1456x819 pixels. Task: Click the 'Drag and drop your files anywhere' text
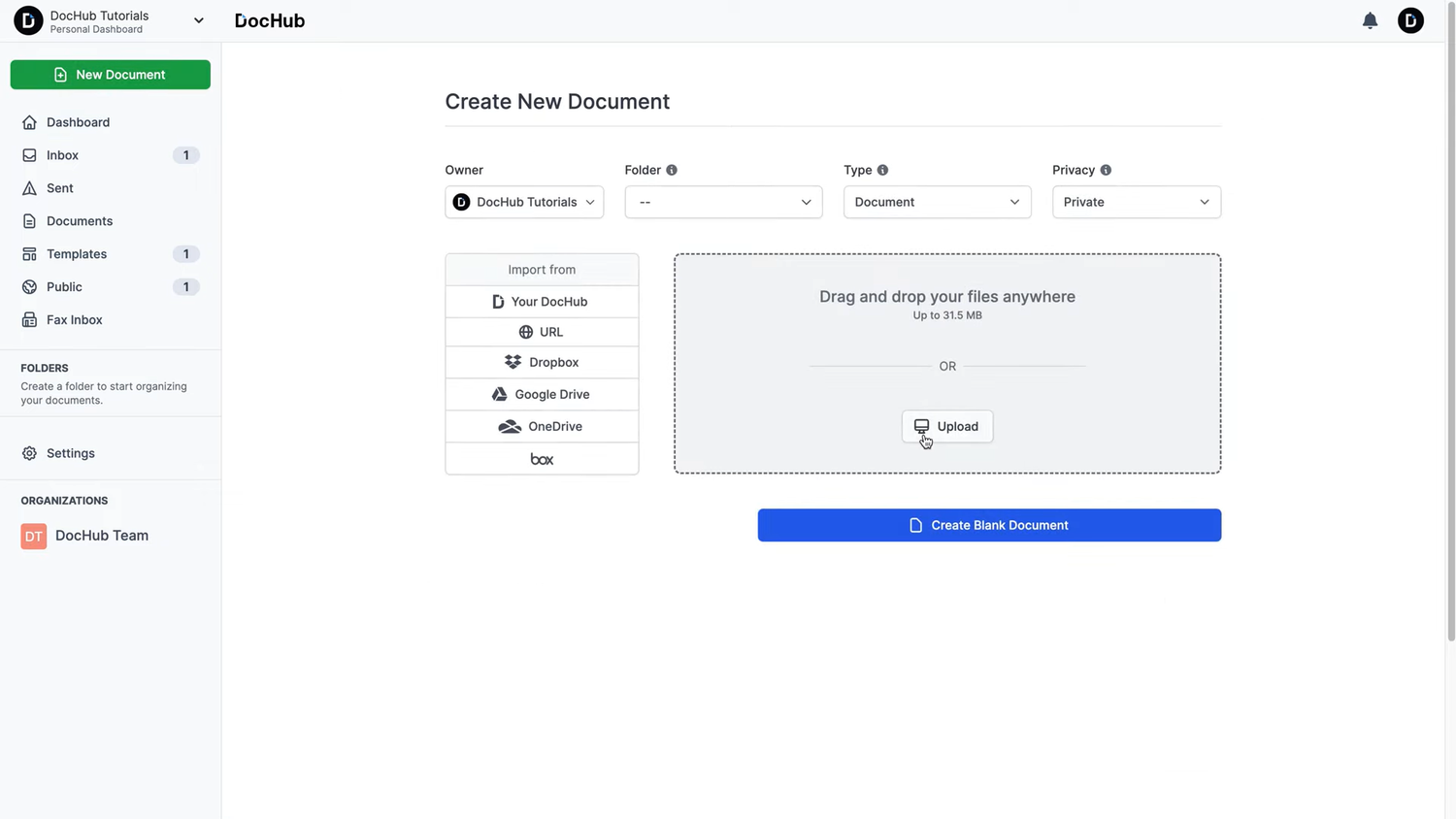coord(947,297)
